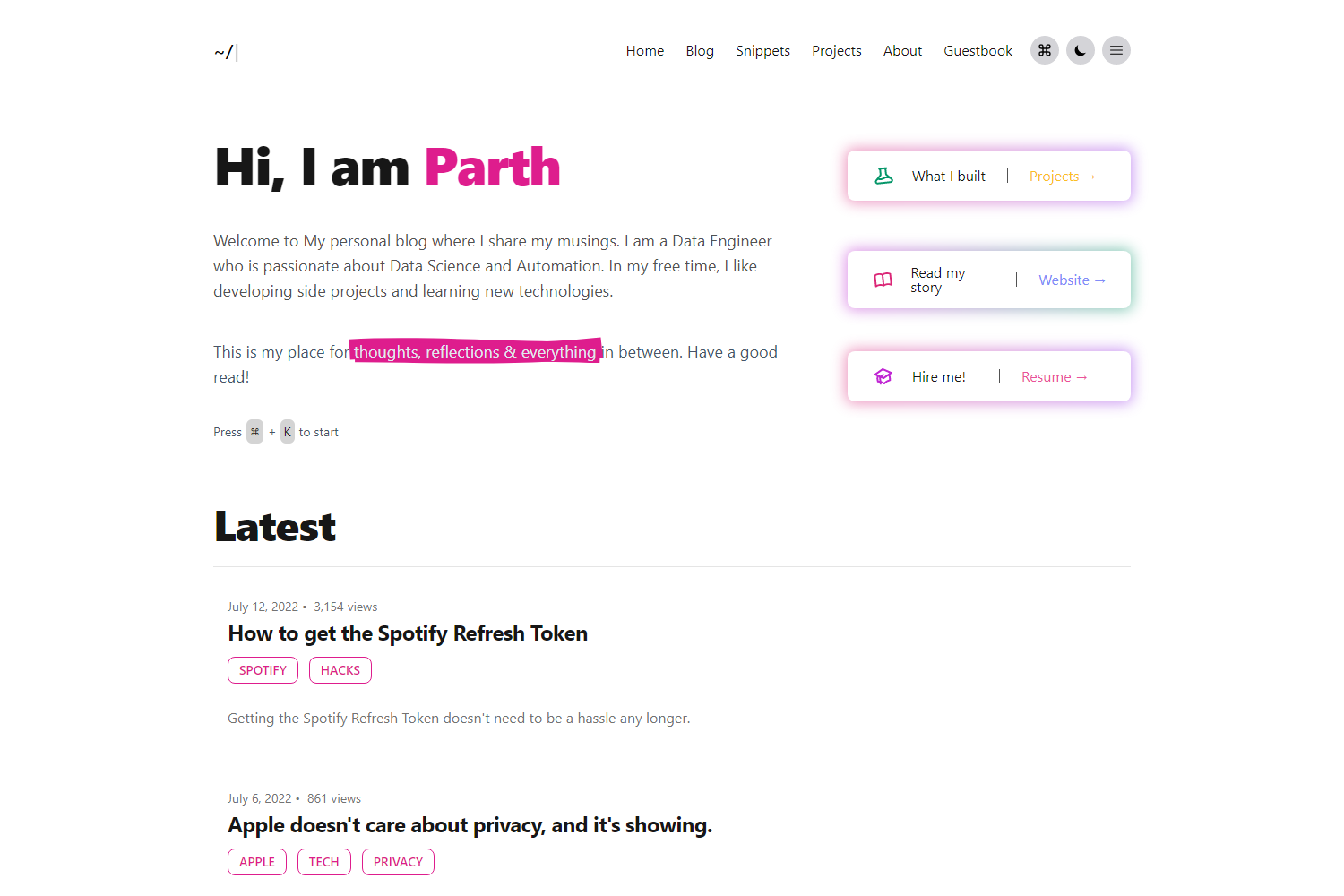Open the Projects arrow link
The height and width of the screenshot is (896, 1344).
[x=1062, y=176]
